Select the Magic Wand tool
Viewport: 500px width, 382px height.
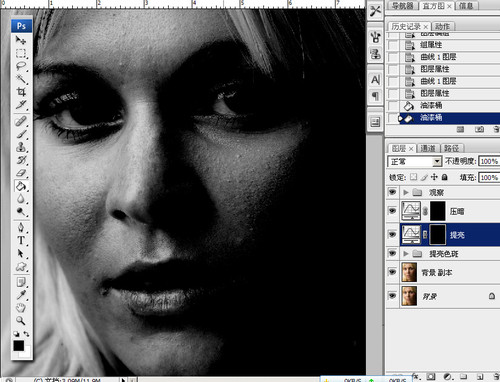(x=21, y=79)
